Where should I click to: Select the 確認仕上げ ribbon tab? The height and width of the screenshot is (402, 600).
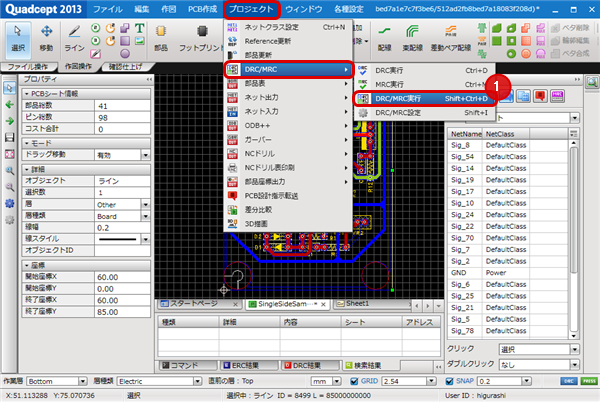click(x=125, y=67)
